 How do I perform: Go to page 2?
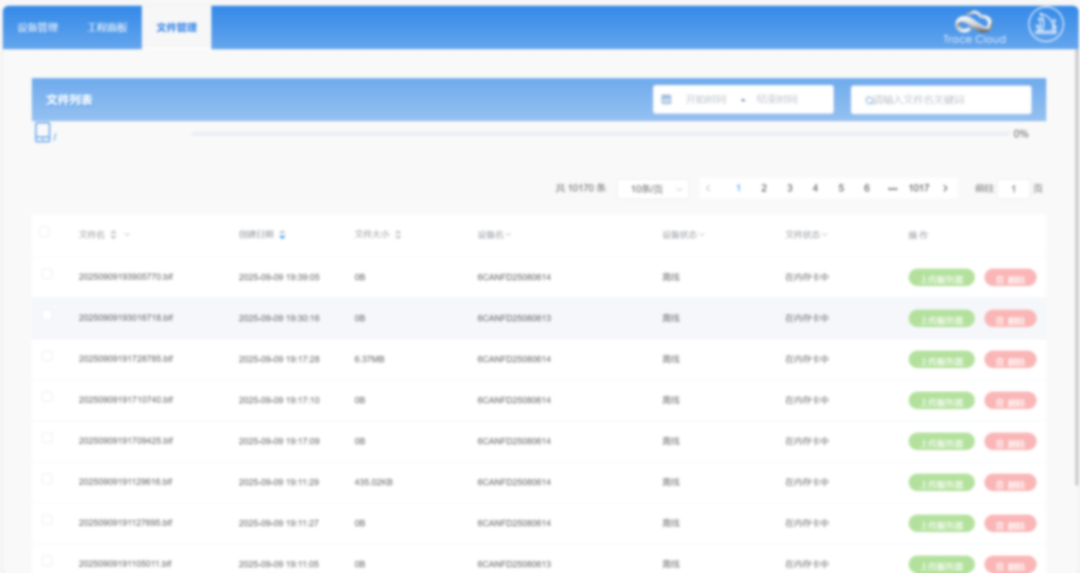coord(764,188)
